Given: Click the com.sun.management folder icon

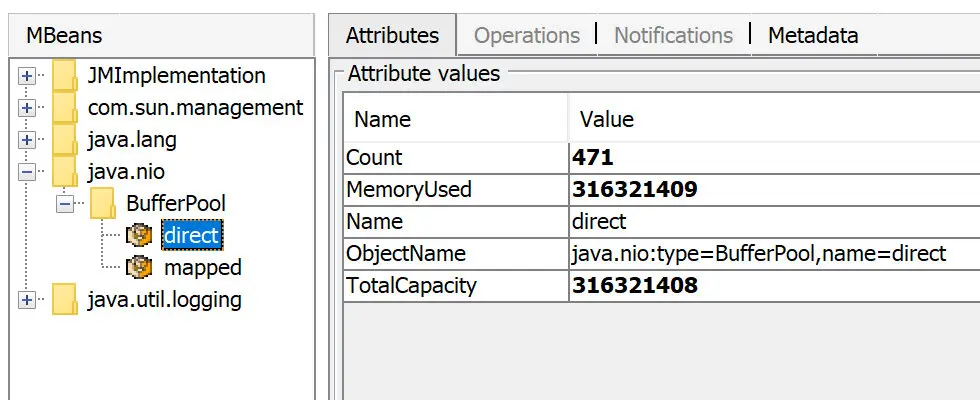Looking at the screenshot, I should coord(65,108).
